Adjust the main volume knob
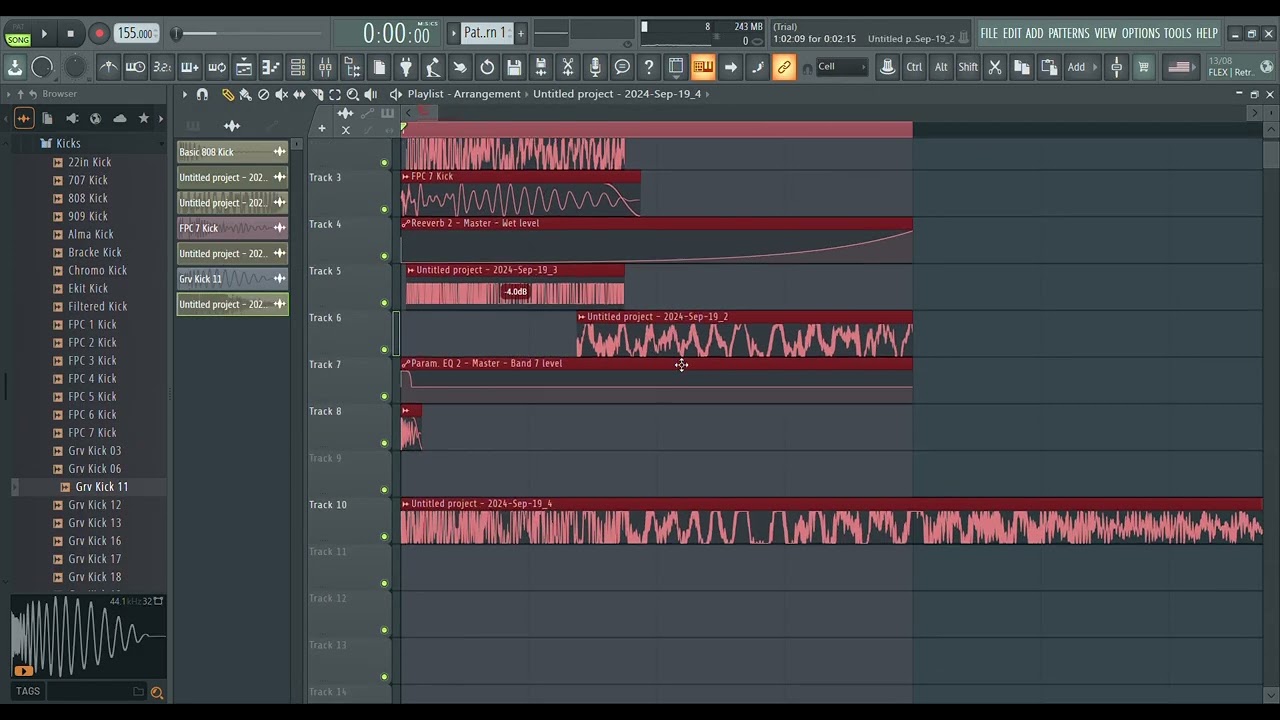Screen dimensions: 1280x720 pos(42,67)
